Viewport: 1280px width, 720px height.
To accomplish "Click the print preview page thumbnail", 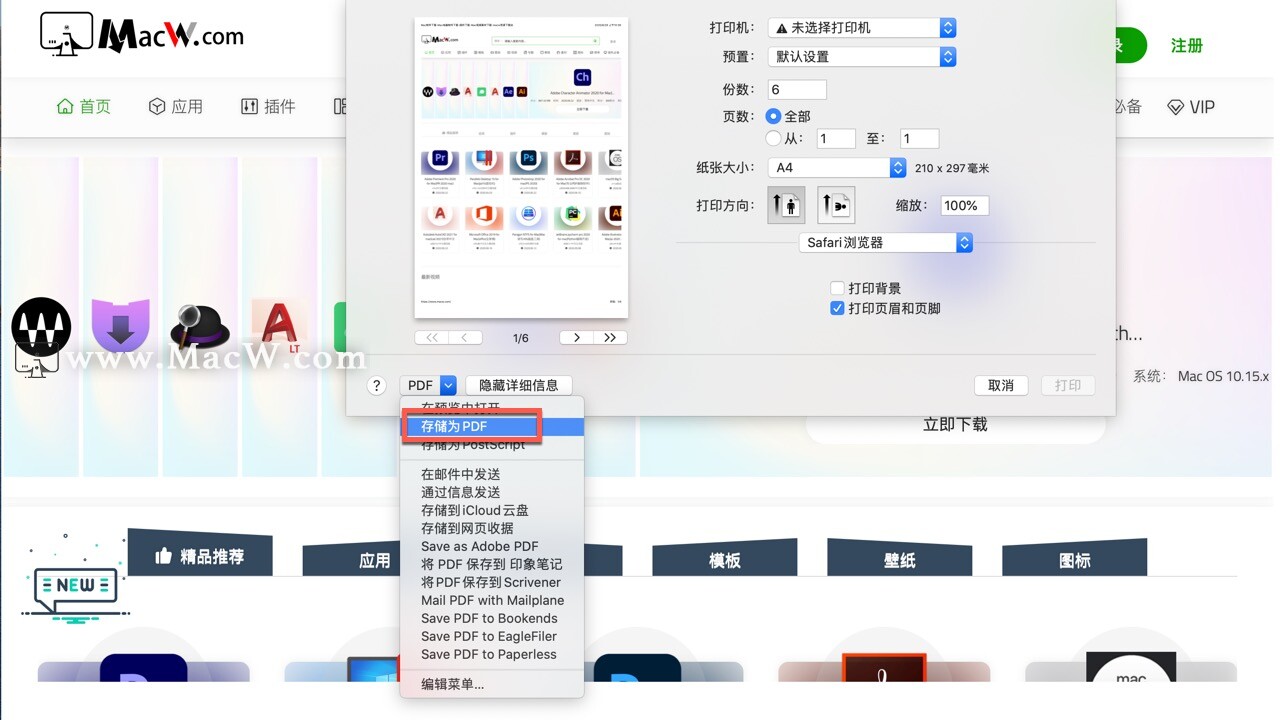I will (521, 167).
